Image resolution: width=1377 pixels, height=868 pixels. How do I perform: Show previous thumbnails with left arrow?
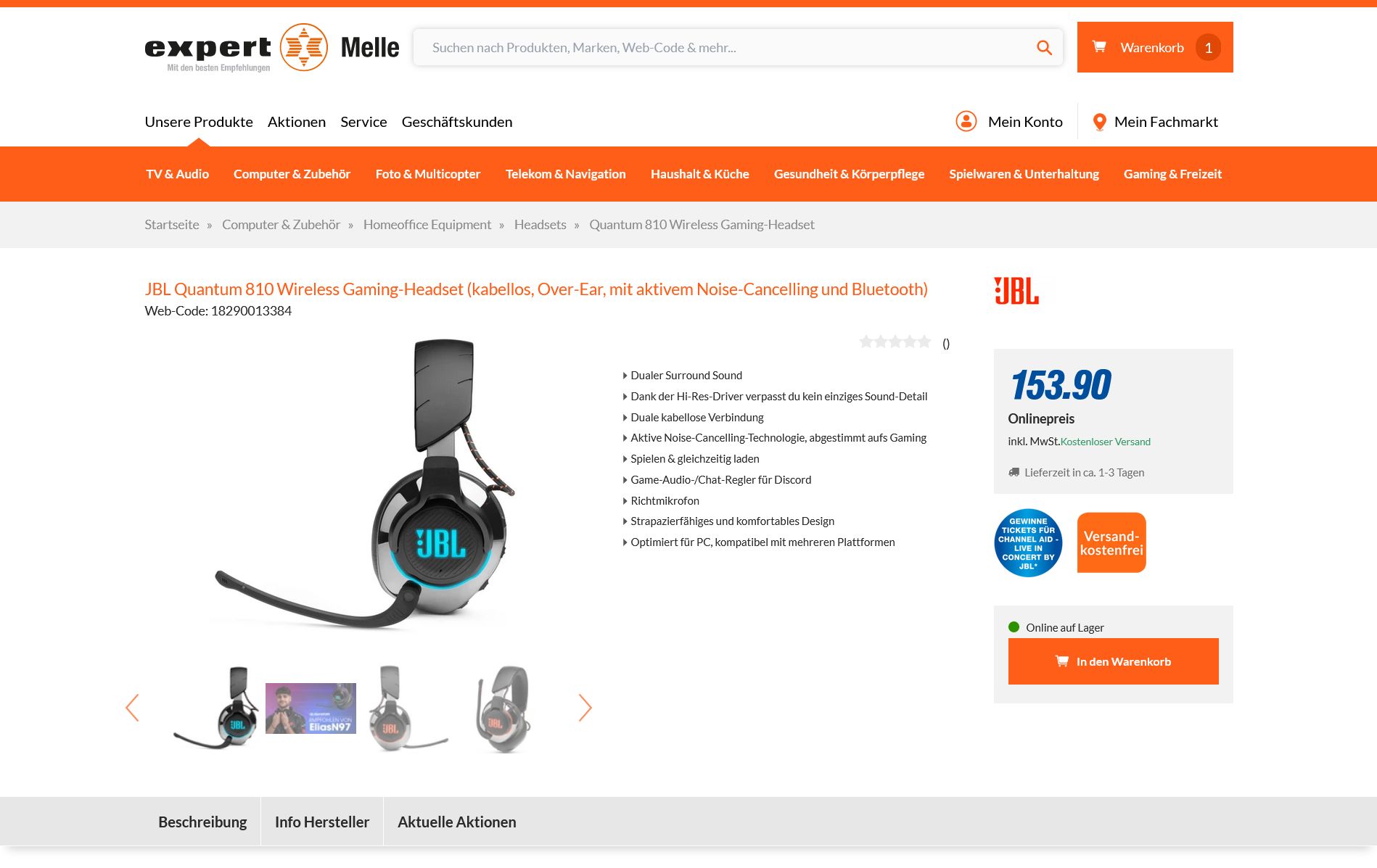[132, 708]
